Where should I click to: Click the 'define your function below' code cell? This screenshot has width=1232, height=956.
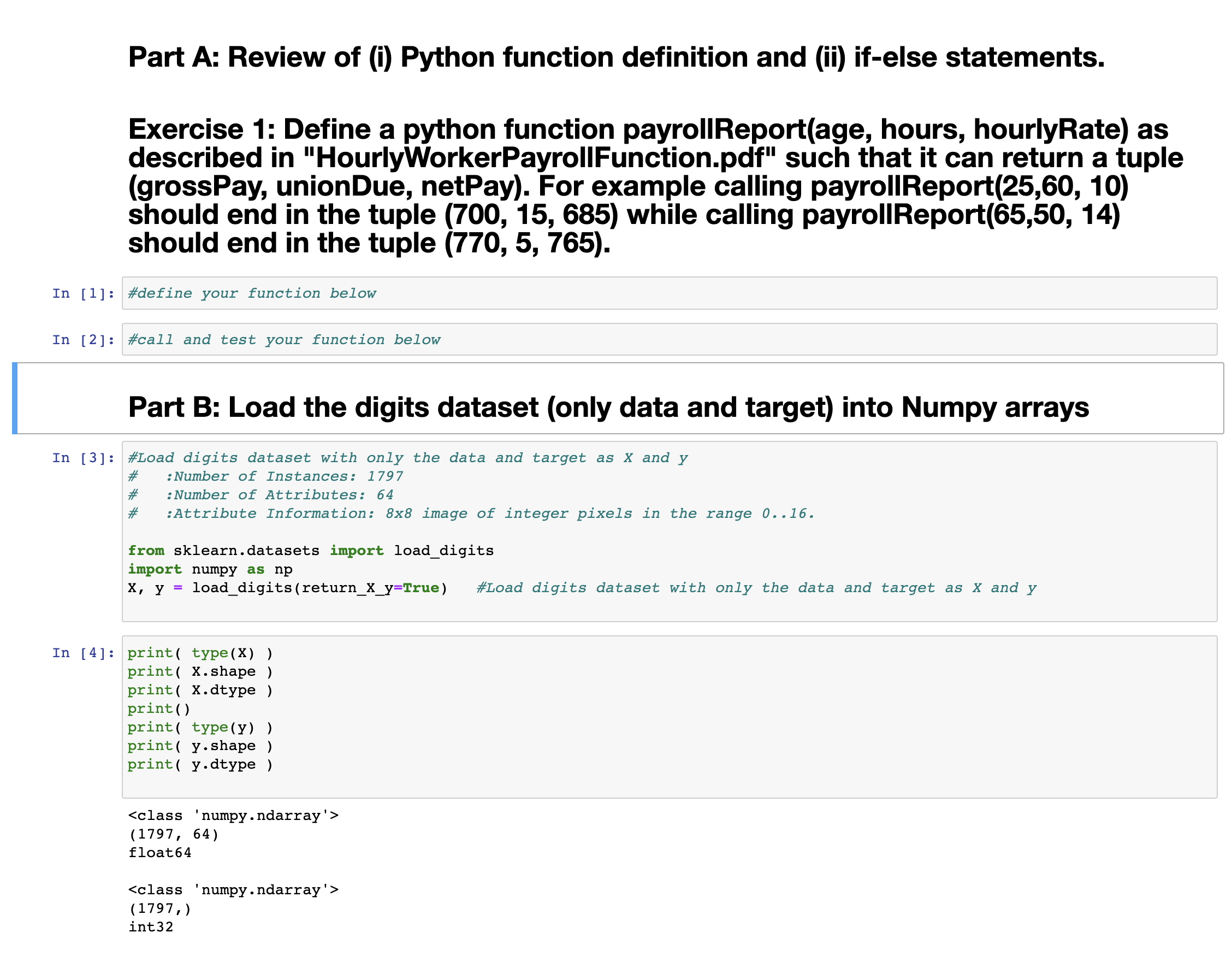[x=669, y=293]
